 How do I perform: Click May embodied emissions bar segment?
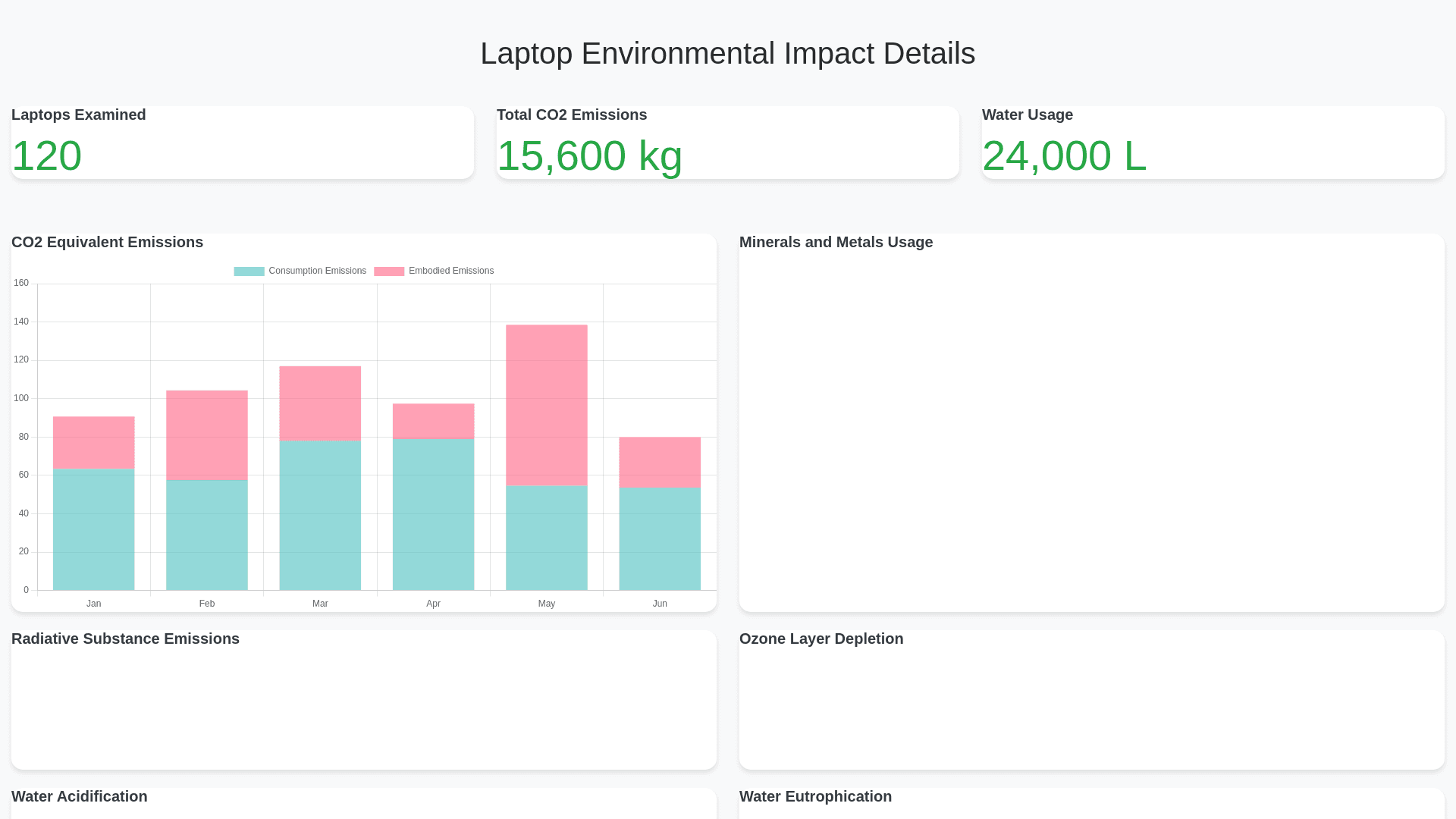click(547, 406)
